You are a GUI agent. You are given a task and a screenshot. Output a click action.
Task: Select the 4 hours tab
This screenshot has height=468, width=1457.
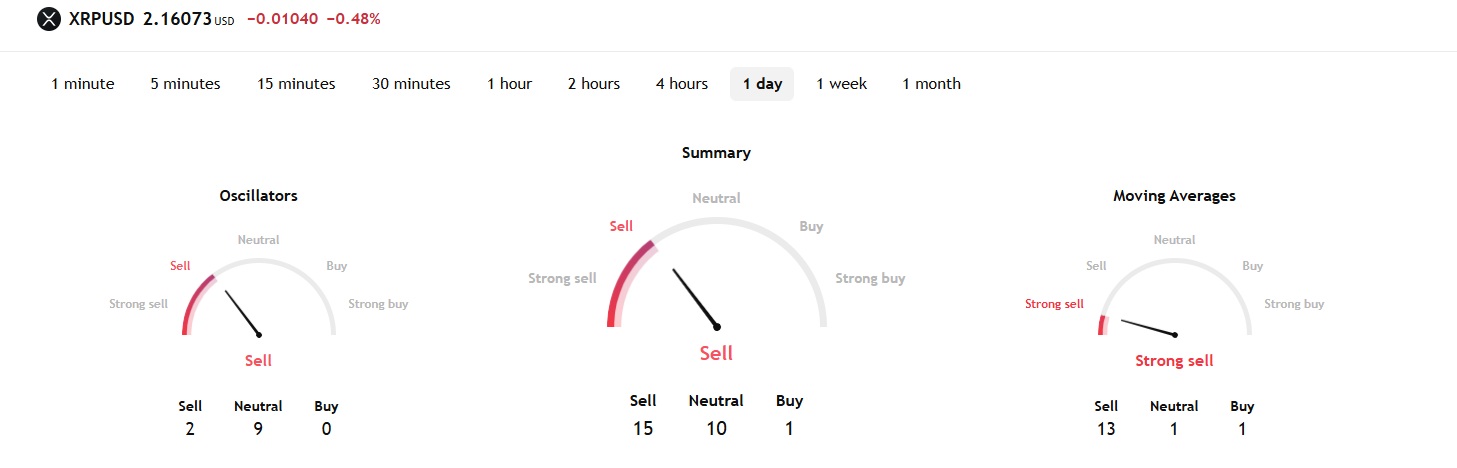pyautogui.click(x=682, y=84)
